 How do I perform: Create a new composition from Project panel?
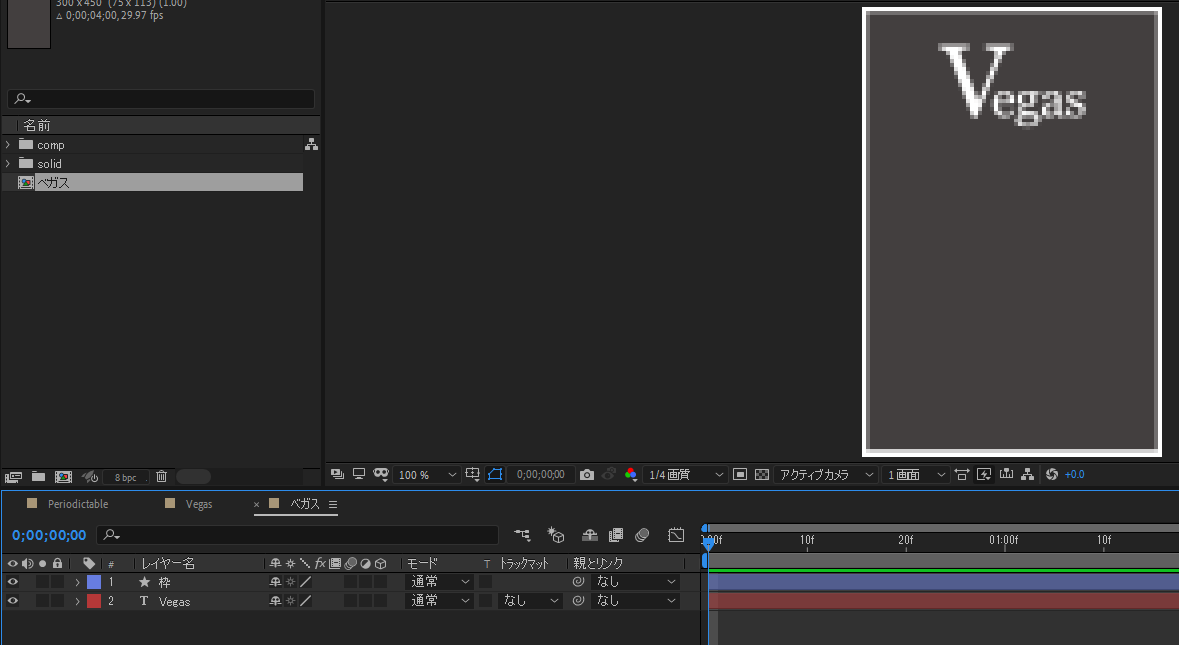pyautogui.click(x=63, y=477)
